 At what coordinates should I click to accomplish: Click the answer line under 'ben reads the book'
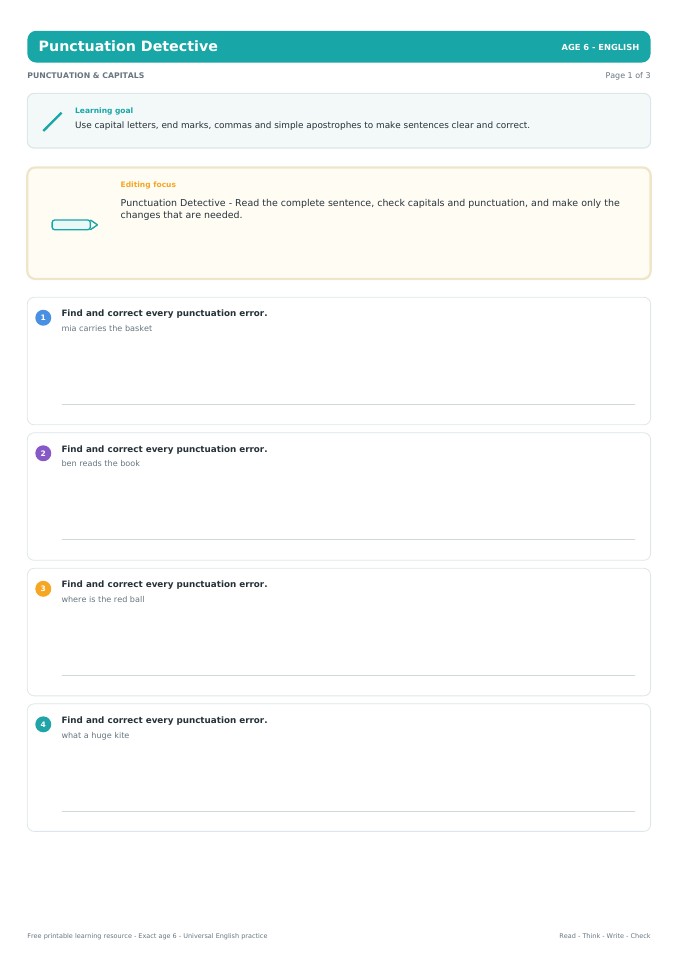(x=348, y=539)
